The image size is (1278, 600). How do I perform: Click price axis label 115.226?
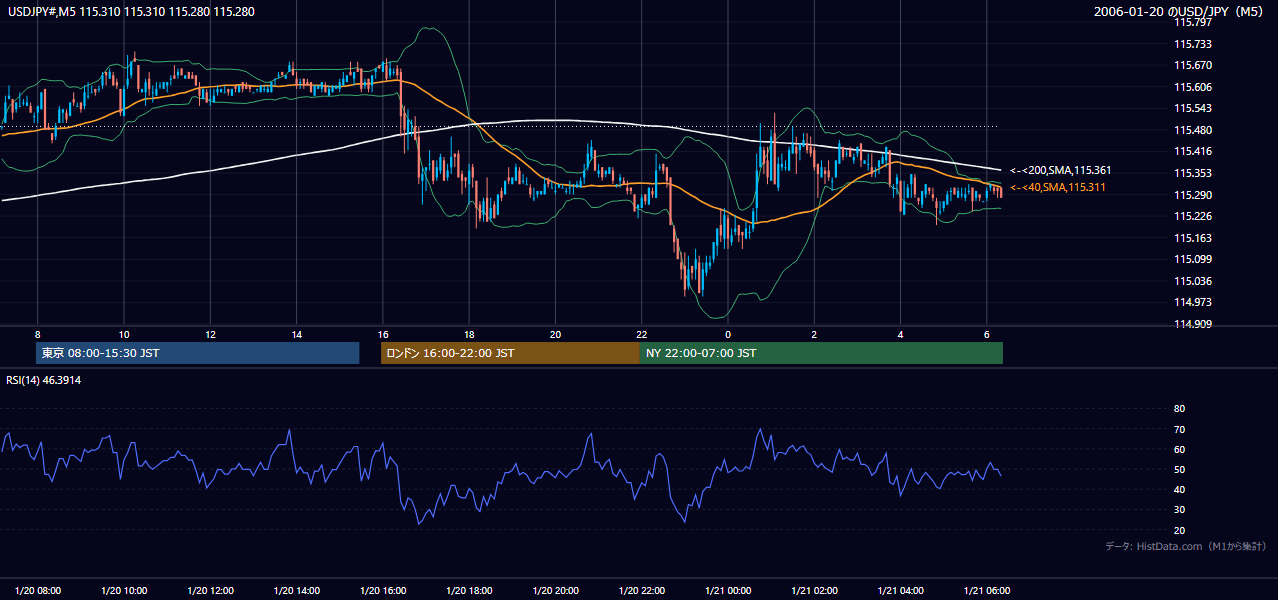point(1191,216)
